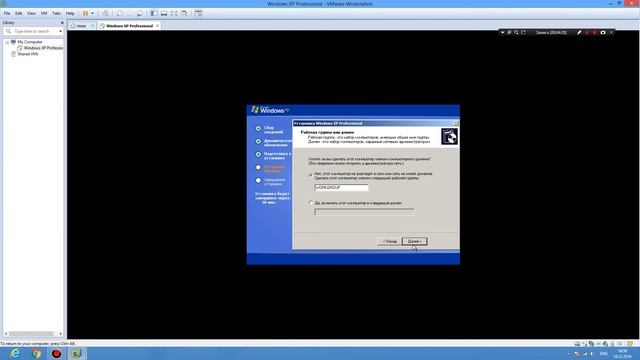The image size is (640, 360).
Task: Close the Library panel
Action: (x=62, y=22)
